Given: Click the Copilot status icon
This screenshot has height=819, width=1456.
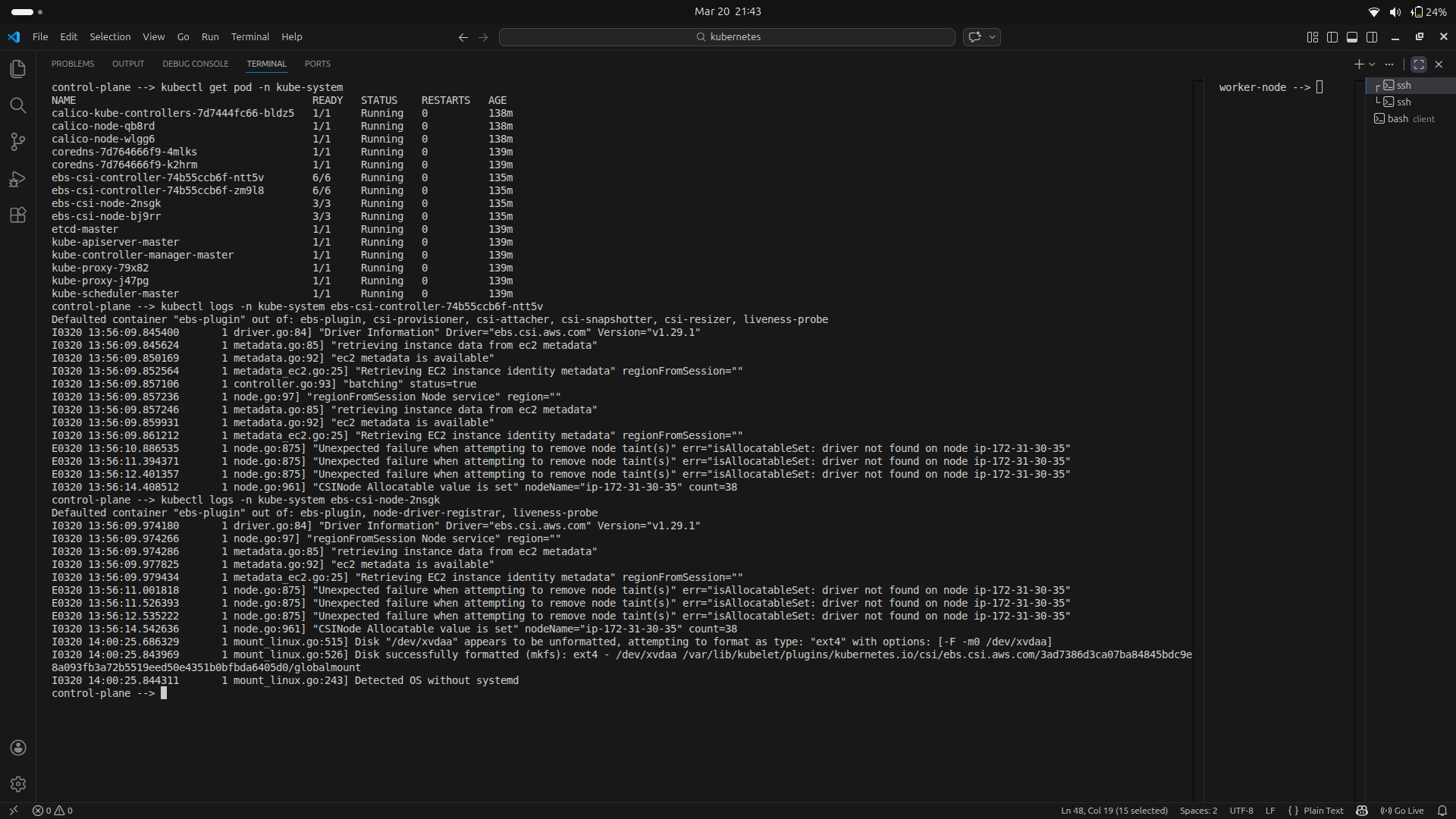Looking at the screenshot, I should [1362, 811].
